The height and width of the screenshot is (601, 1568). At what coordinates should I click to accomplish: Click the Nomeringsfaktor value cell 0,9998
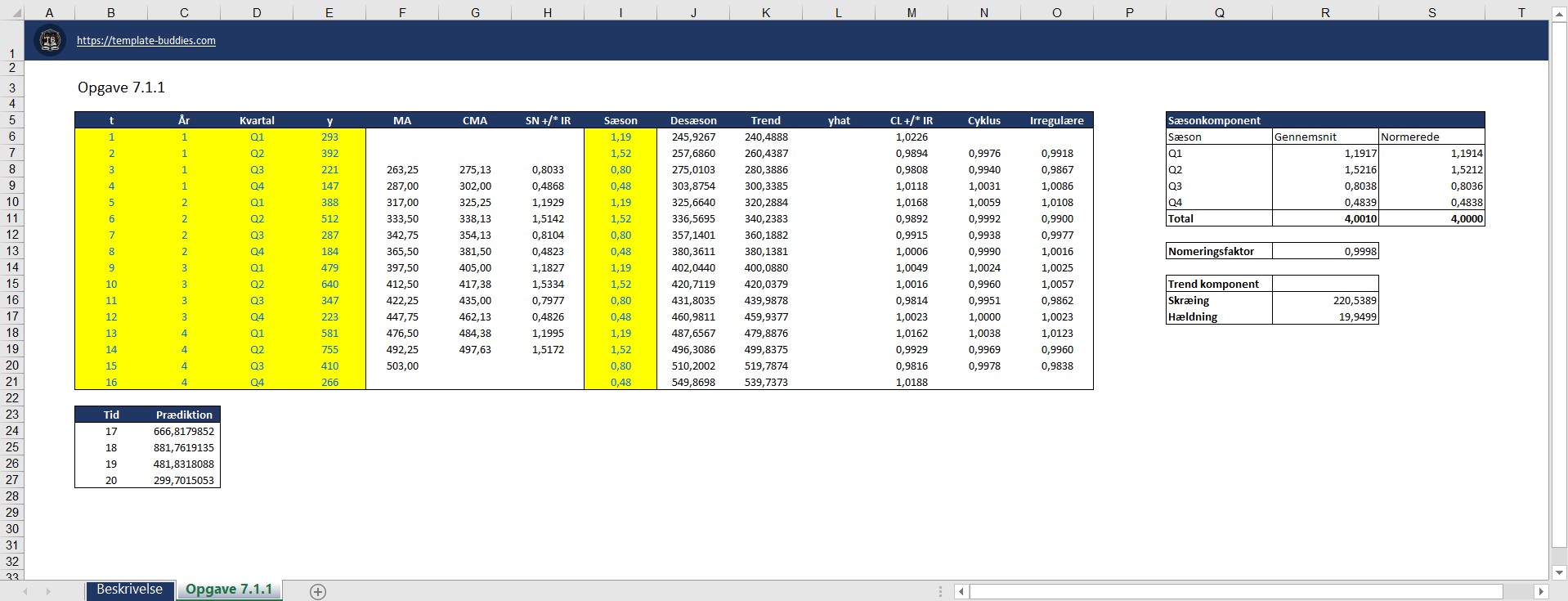coord(1325,251)
